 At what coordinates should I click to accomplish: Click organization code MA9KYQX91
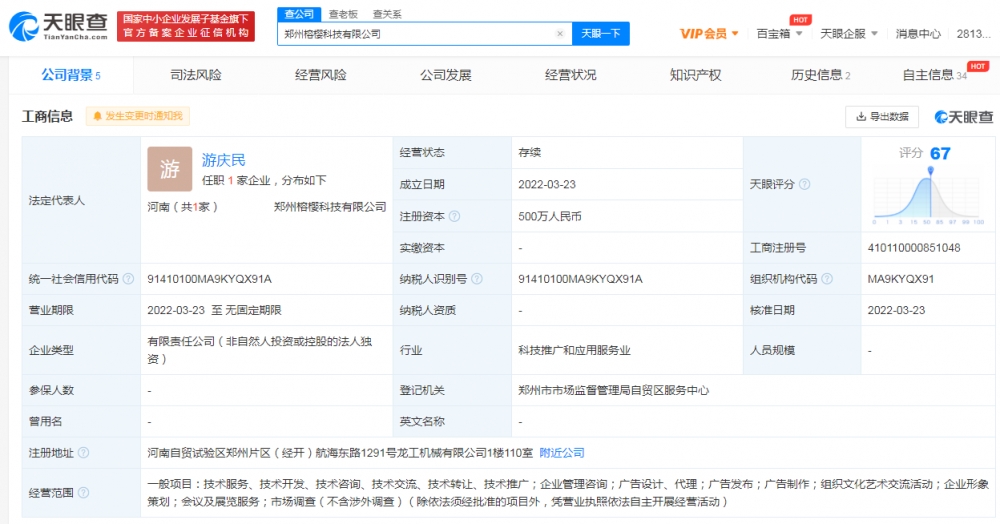901,279
